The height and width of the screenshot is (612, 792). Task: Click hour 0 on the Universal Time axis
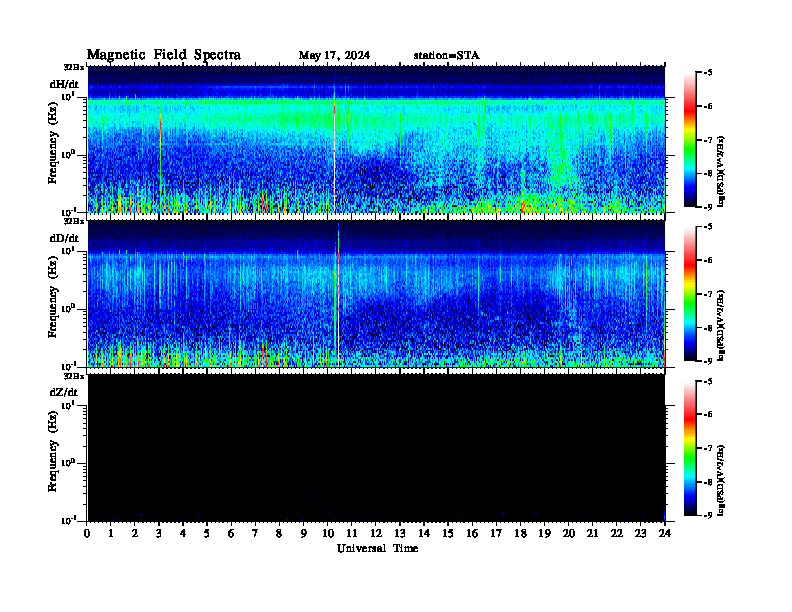click(87, 534)
